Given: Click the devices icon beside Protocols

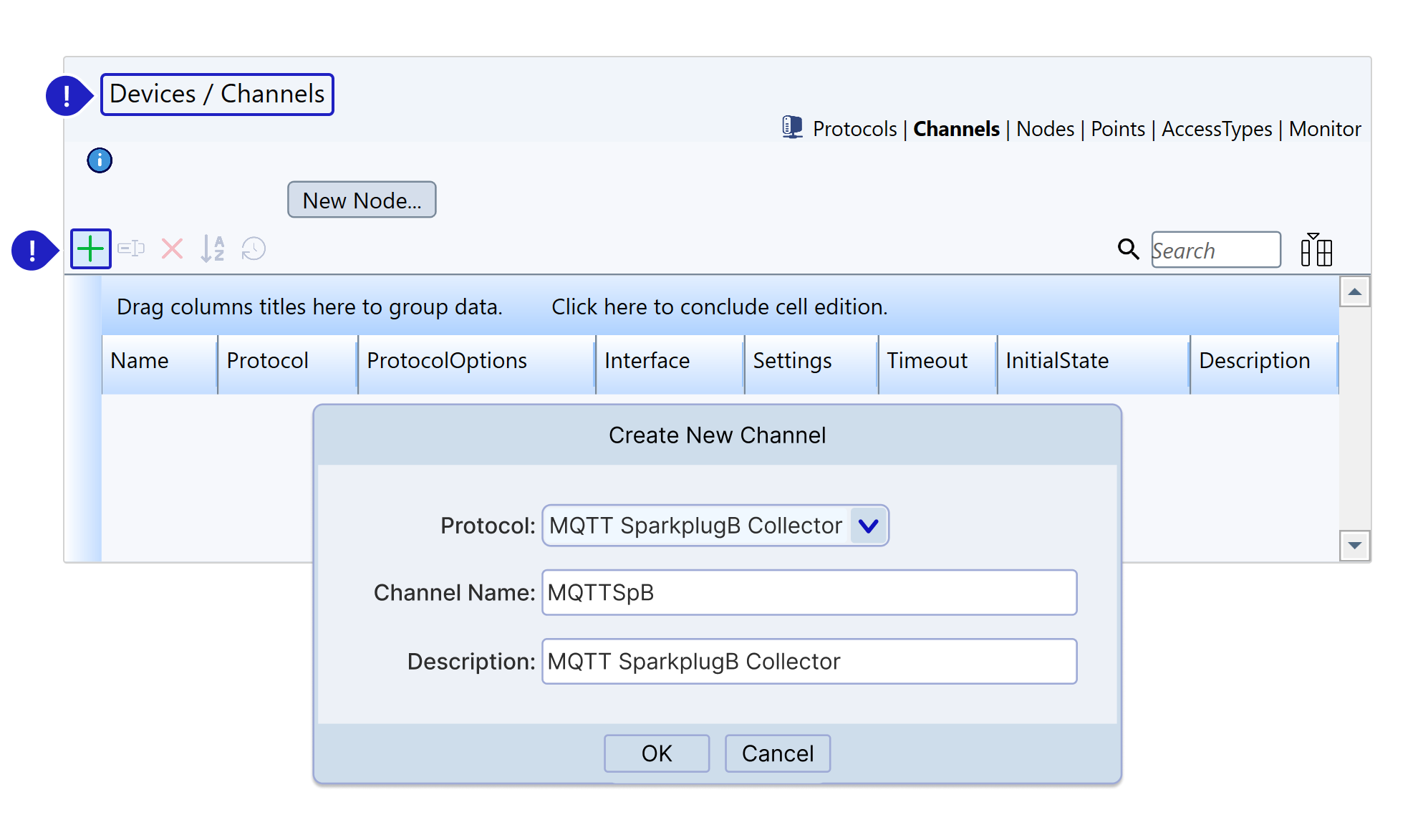Looking at the screenshot, I should [x=792, y=127].
